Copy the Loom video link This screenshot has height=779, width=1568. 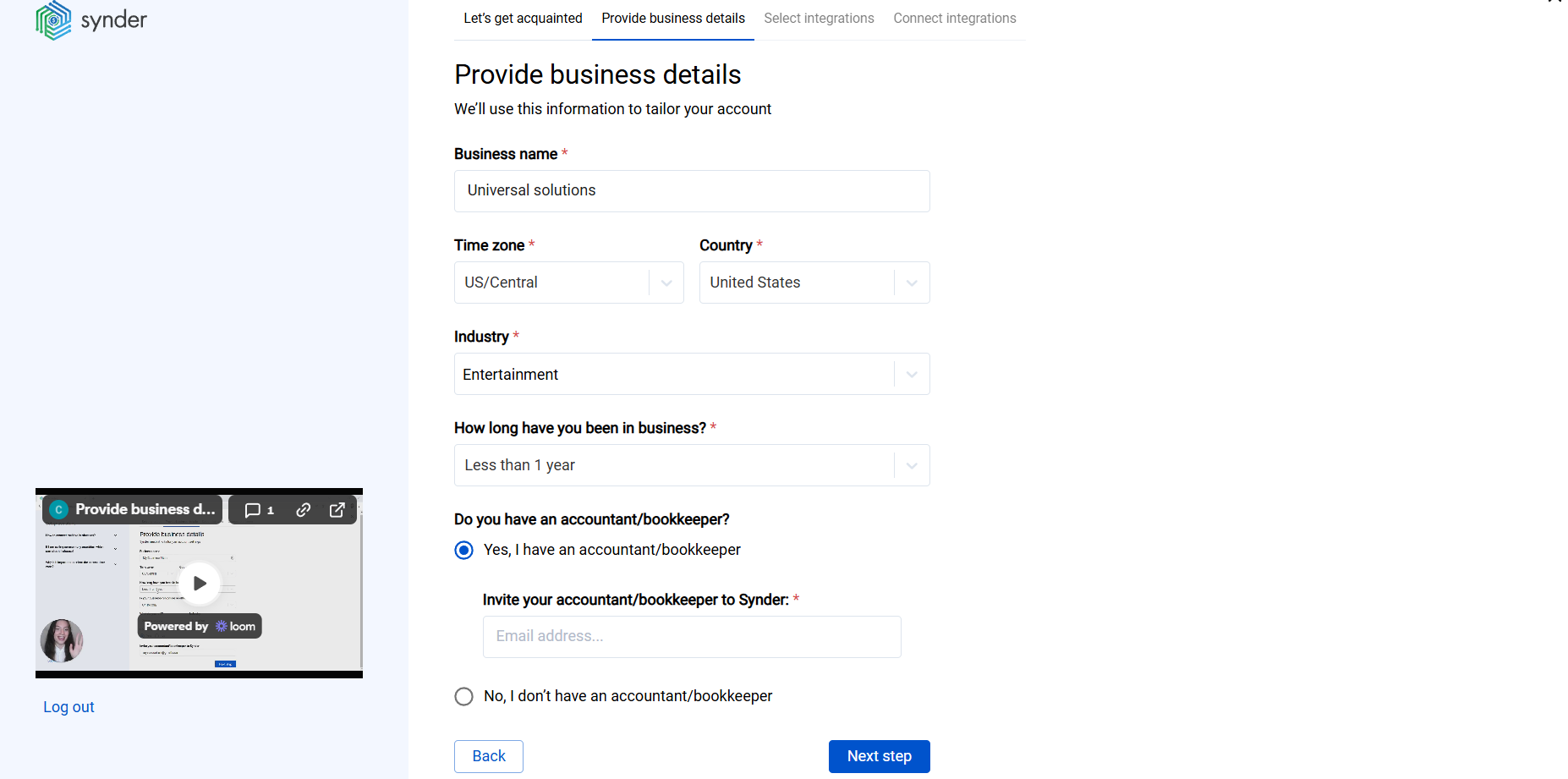(x=303, y=509)
